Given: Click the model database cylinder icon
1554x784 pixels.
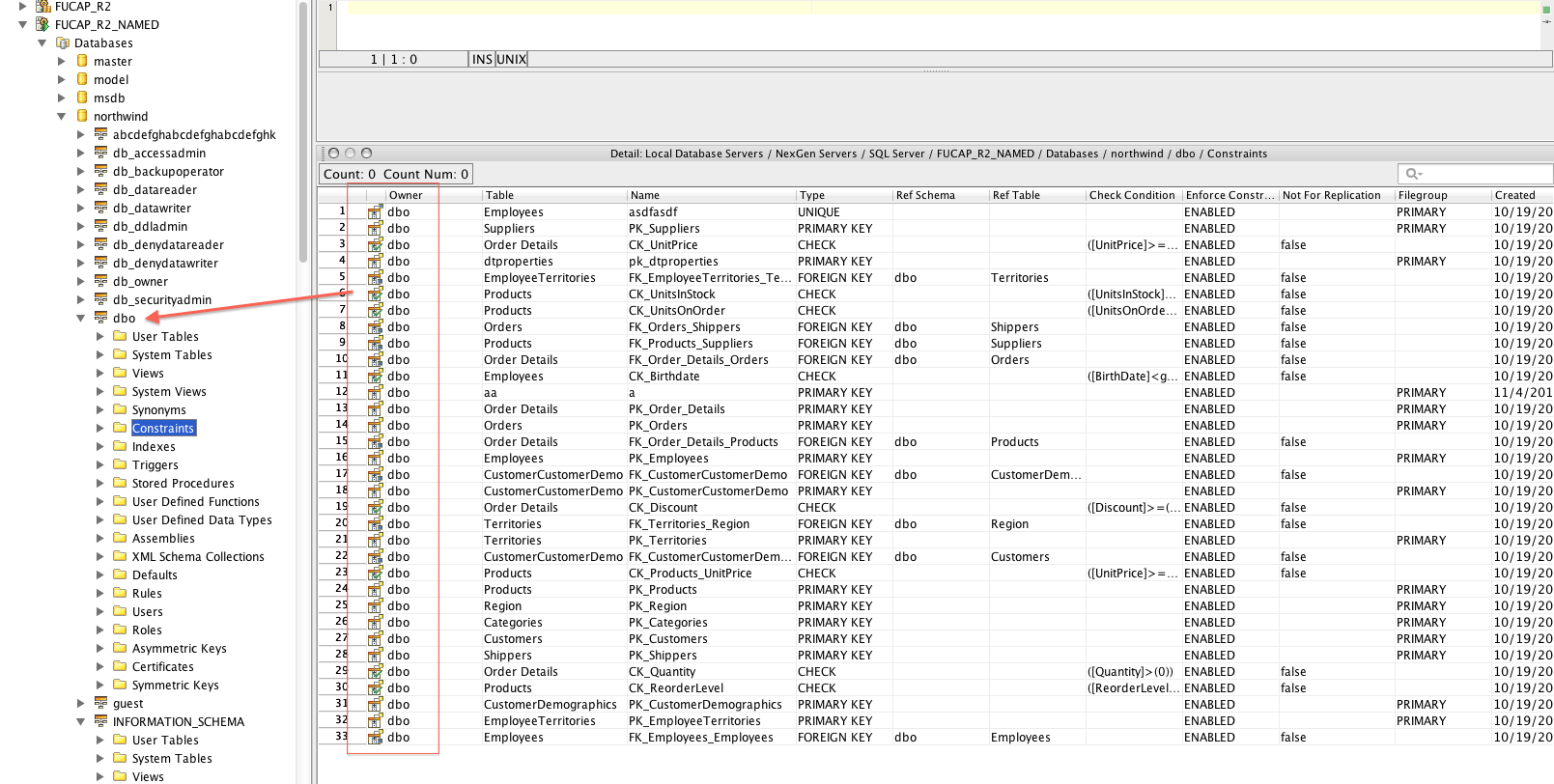Looking at the screenshot, I should (82, 79).
